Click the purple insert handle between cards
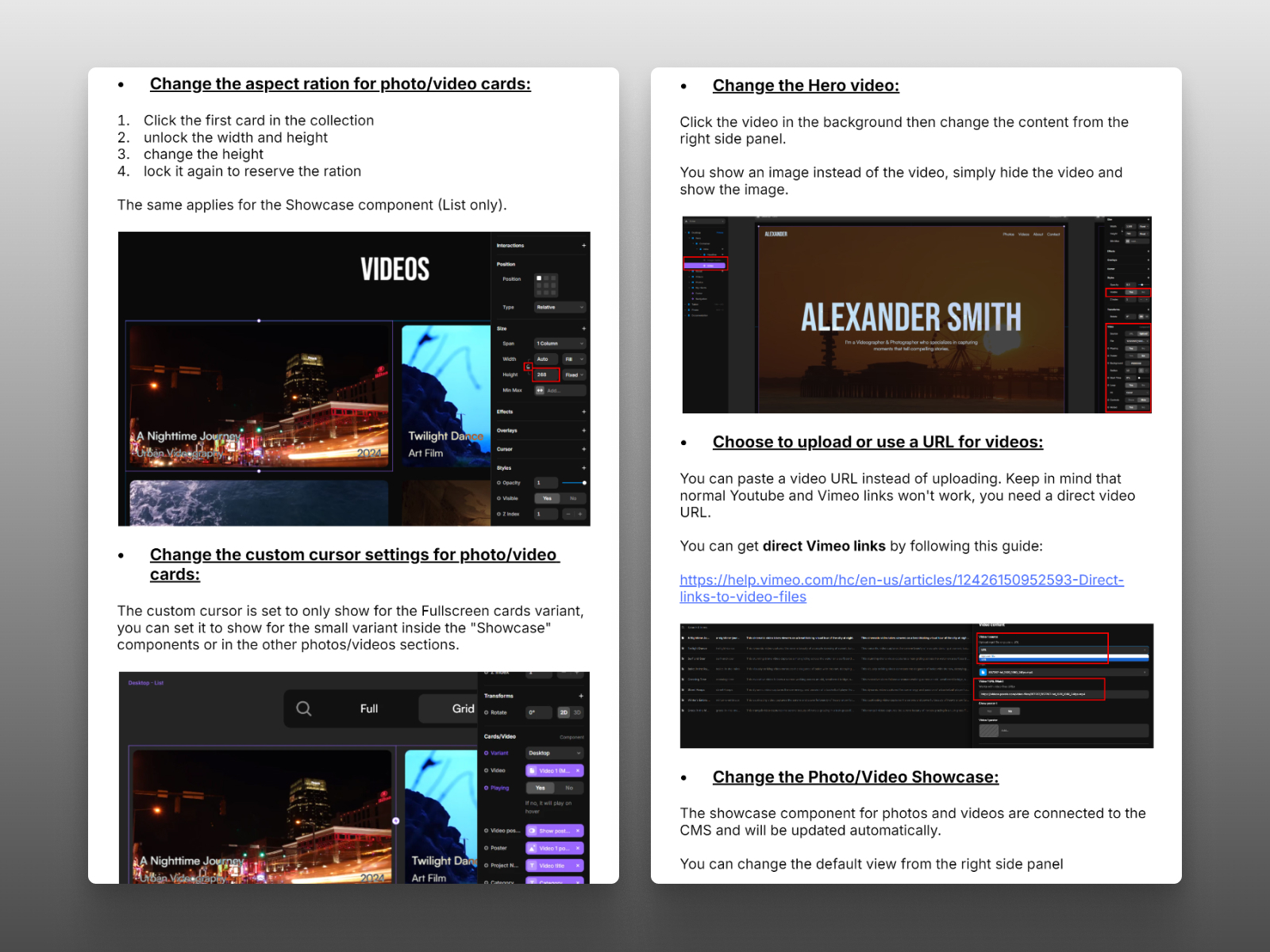Image resolution: width=1270 pixels, height=952 pixels. coord(396,821)
